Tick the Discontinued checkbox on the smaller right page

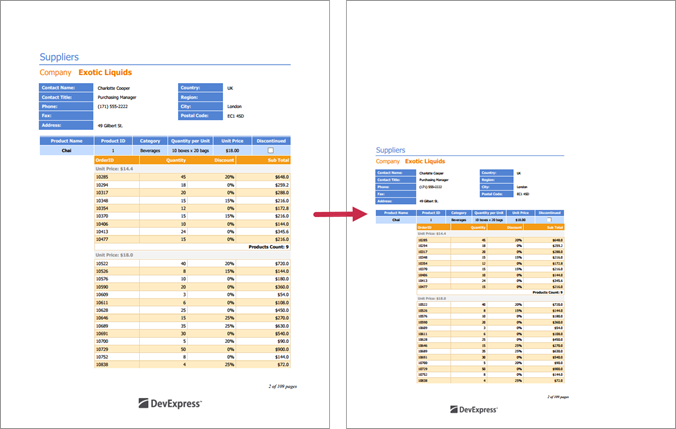pos(549,220)
